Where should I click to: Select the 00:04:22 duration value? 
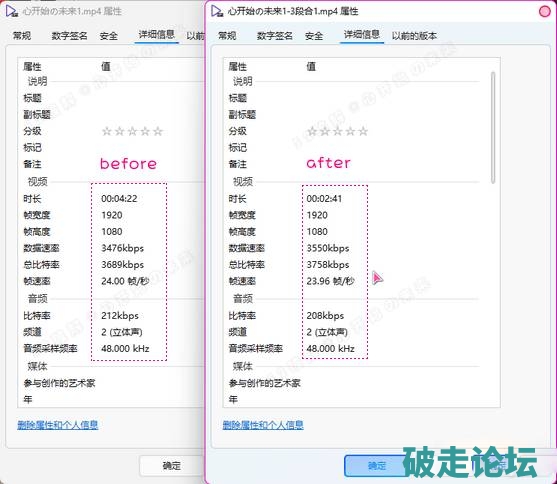(x=119, y=199)
